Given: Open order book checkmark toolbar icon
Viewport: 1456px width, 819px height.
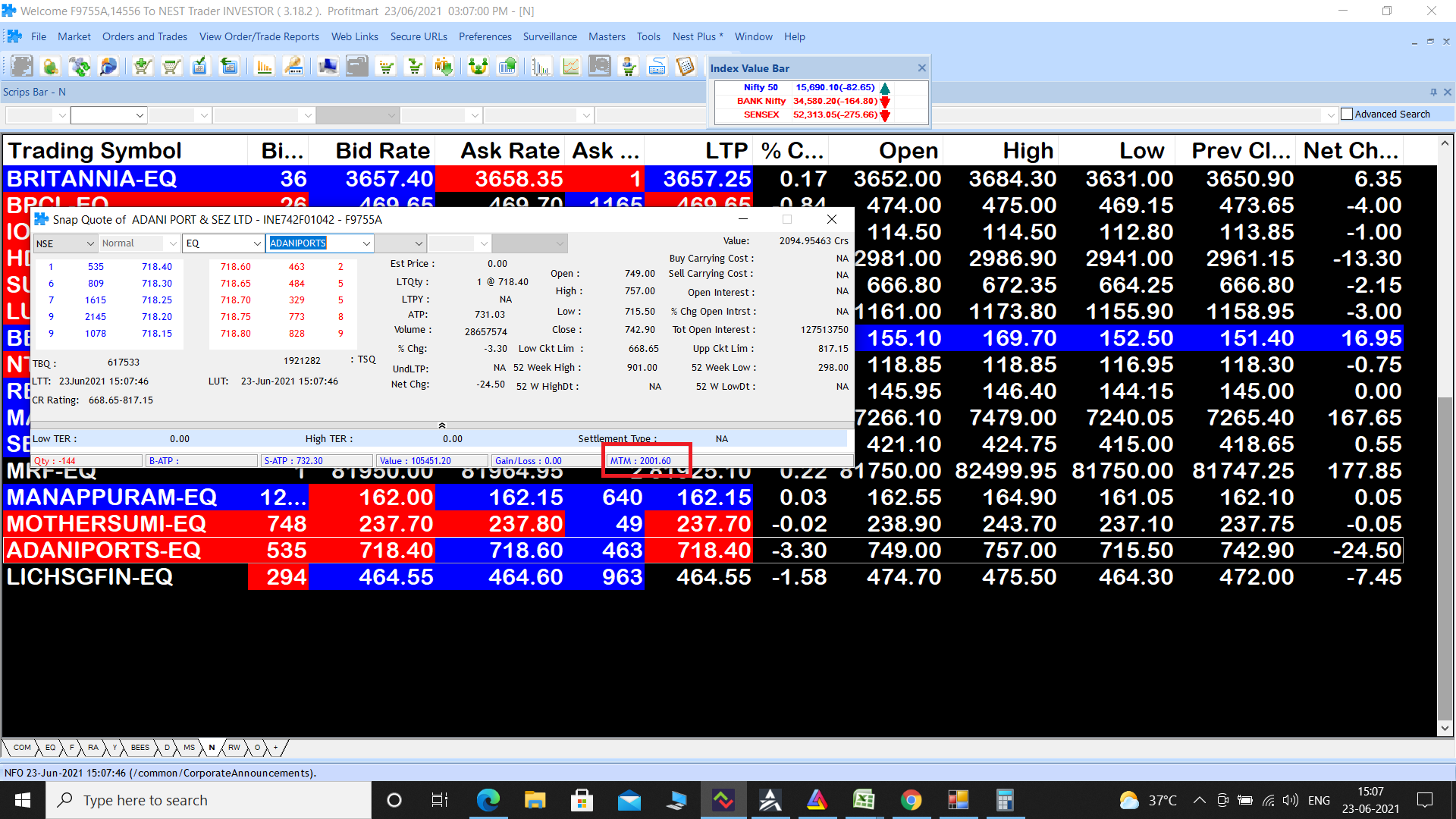Looking at the screenshot, I should (199, 67).
